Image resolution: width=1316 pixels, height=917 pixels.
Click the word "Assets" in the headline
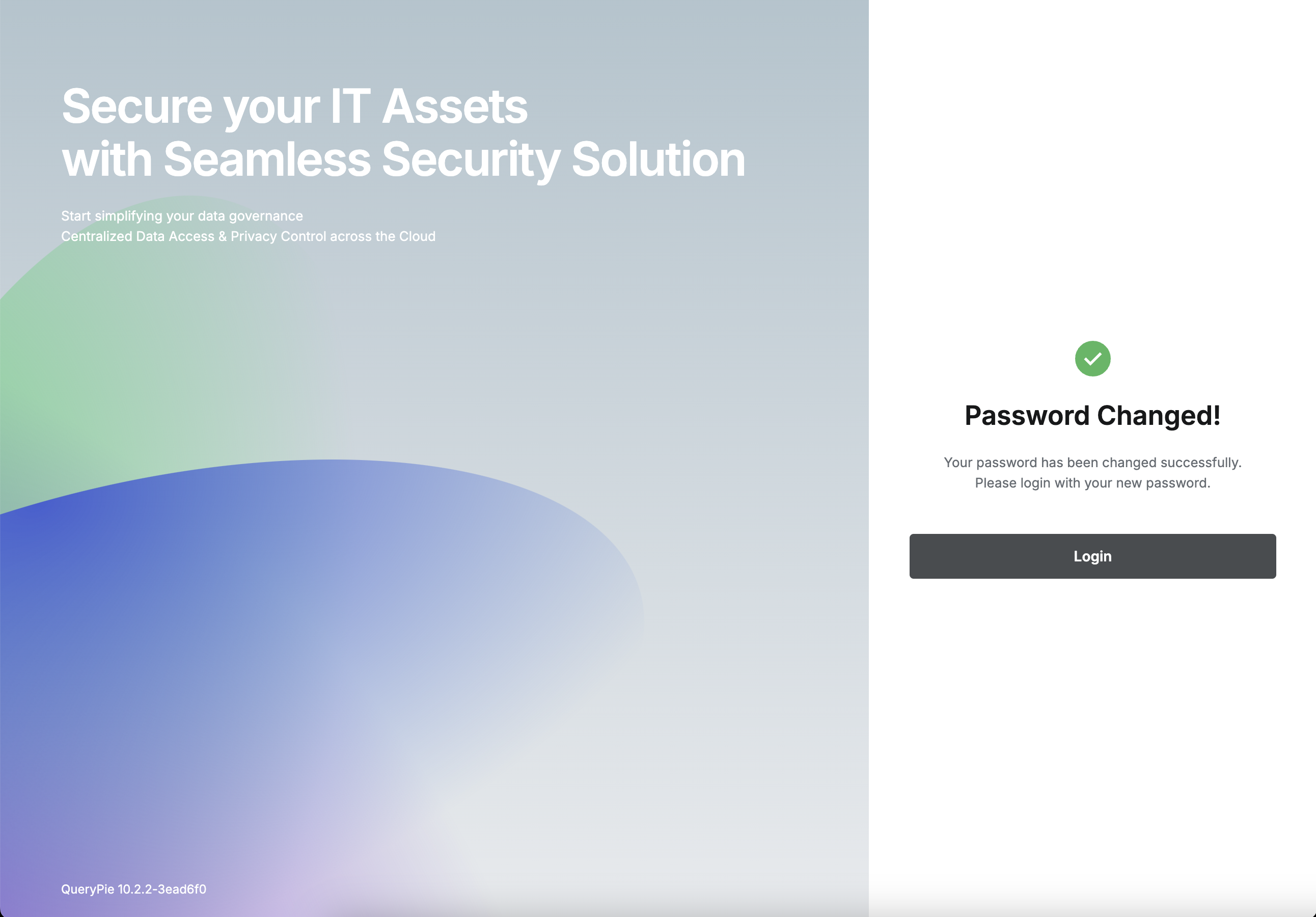coord(454,106)
